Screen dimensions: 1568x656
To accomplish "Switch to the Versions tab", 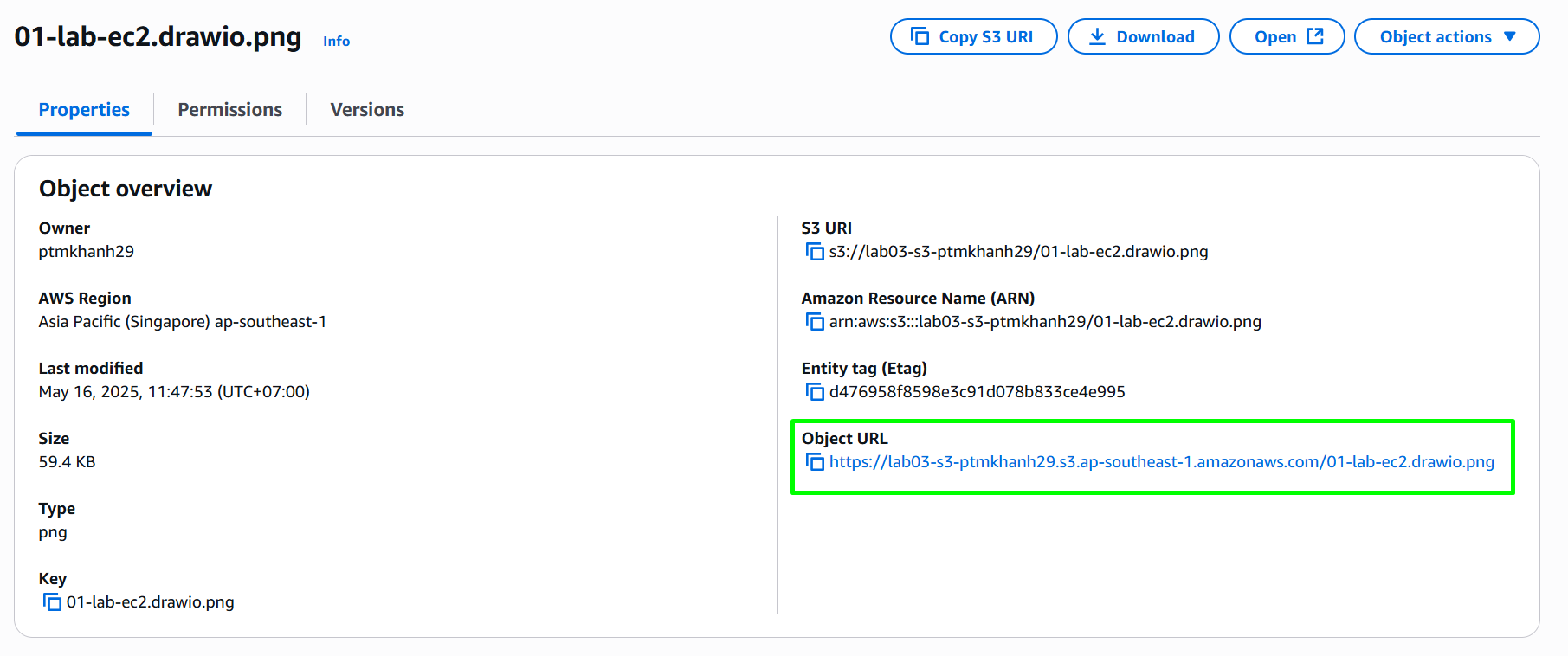I will point(367,110).
